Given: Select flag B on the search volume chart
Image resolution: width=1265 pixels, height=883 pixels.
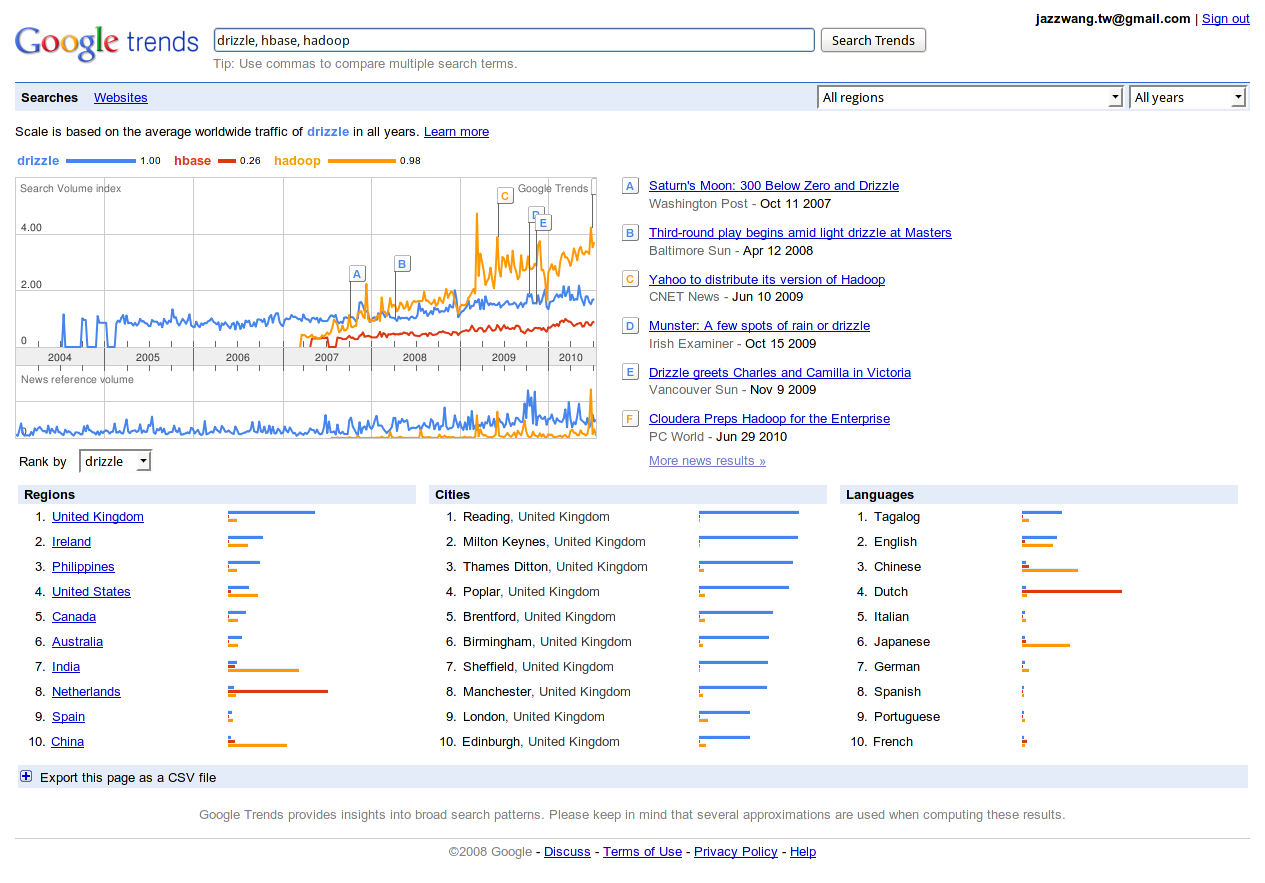Looking at the screenshot, I should click(x=402, y=264).
